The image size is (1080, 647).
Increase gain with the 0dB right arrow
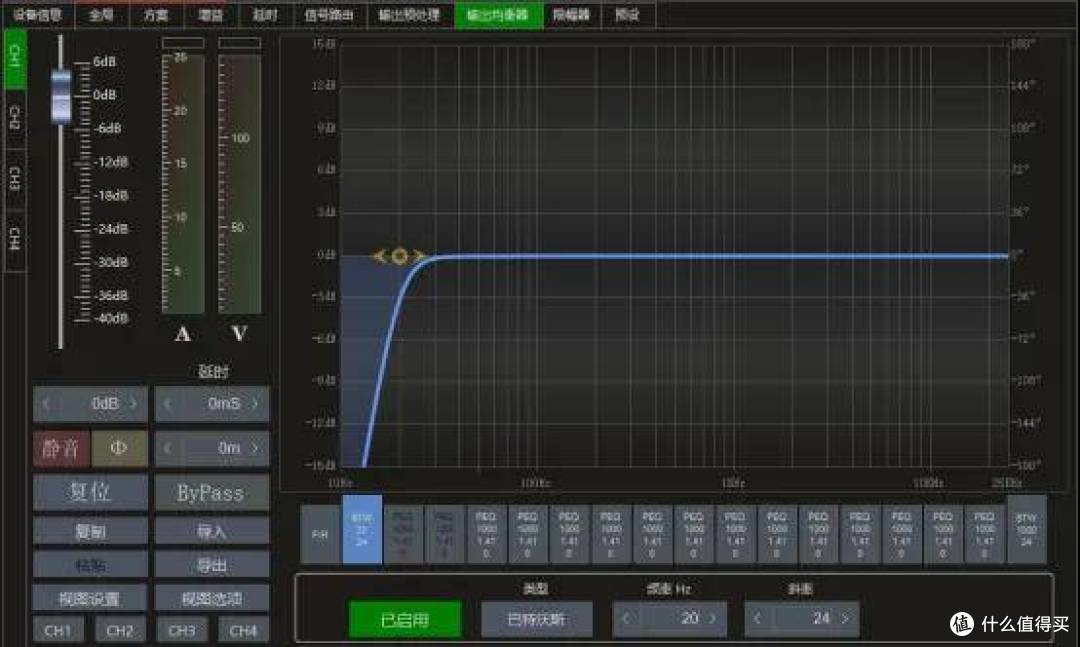click(134, 404)
